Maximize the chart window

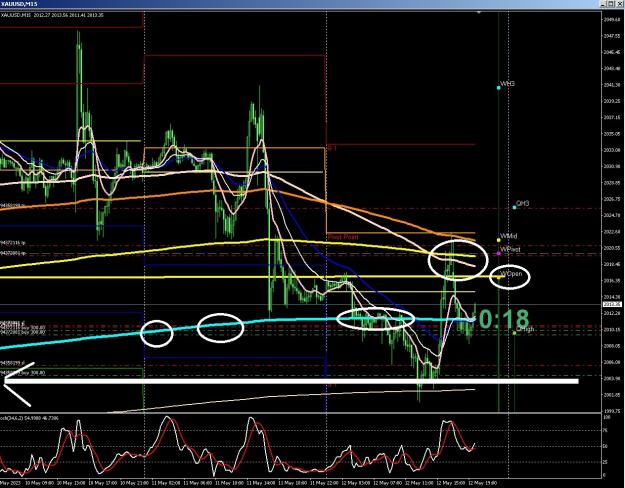pyautogui.click(x=611, y=4)
